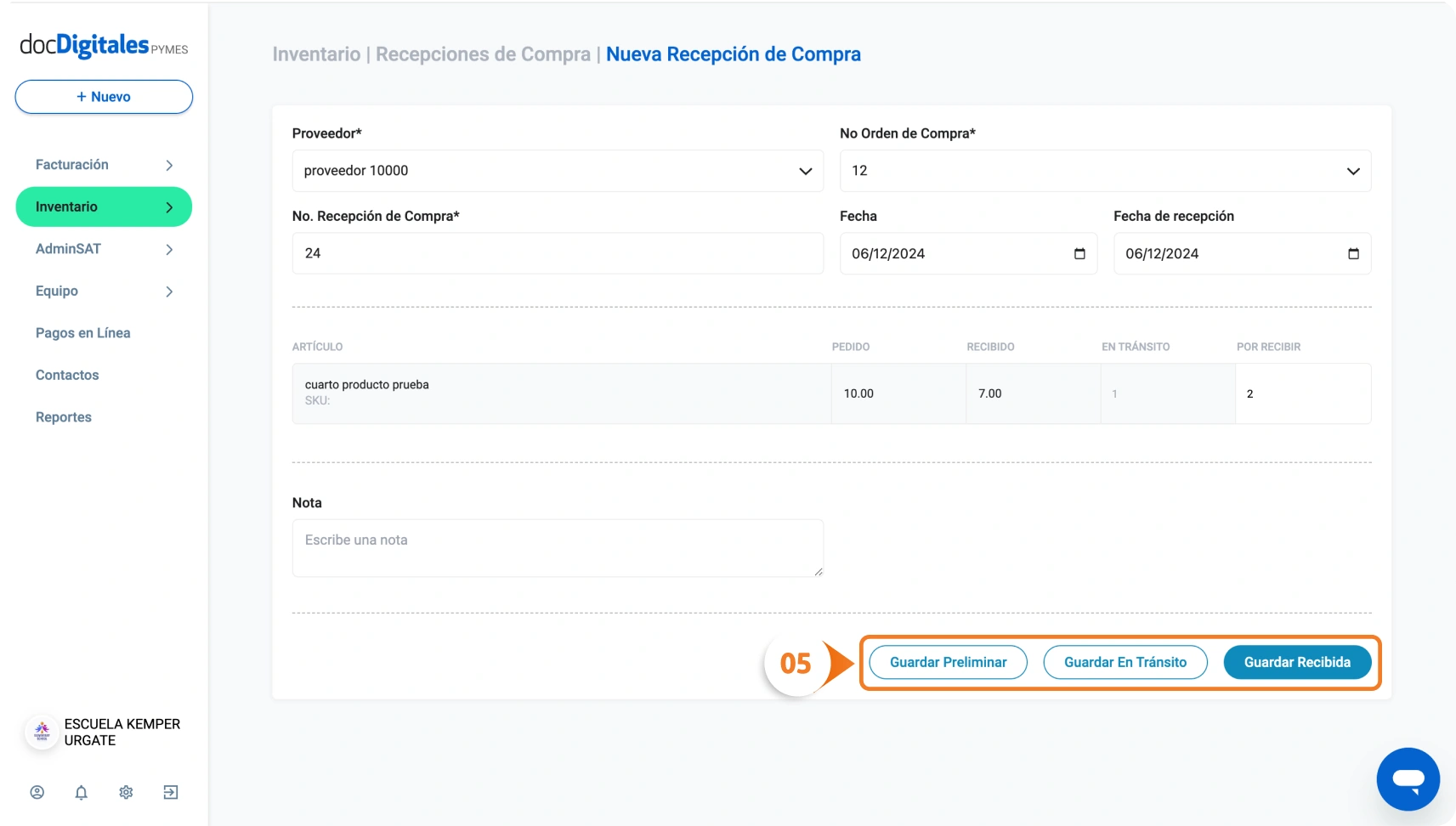Open the Proveedor dropdown
The image size is (1456, 826).
click(558, 171)
